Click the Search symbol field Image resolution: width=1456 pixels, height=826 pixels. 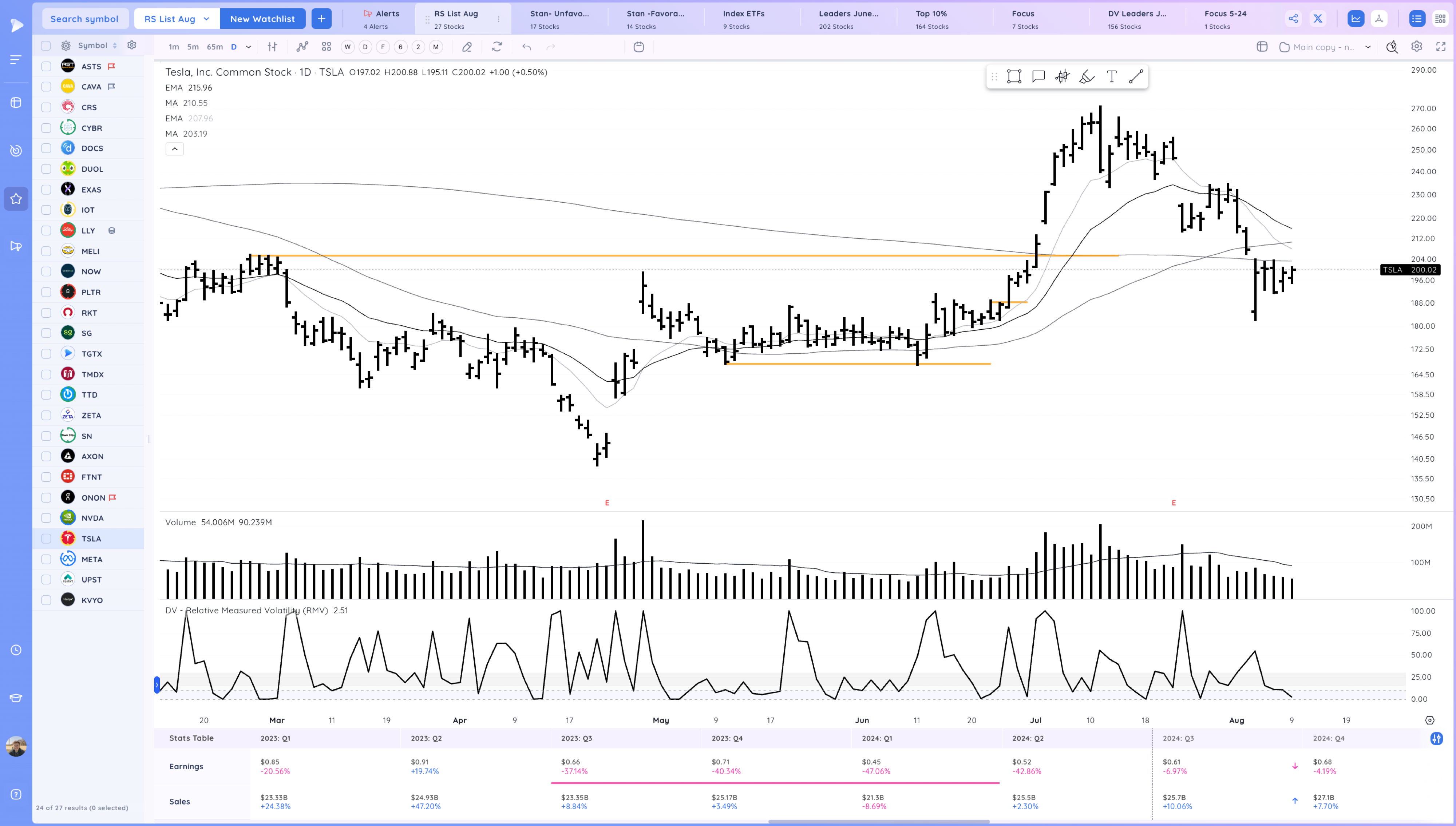pyautogui.click(x=84, y=19)
